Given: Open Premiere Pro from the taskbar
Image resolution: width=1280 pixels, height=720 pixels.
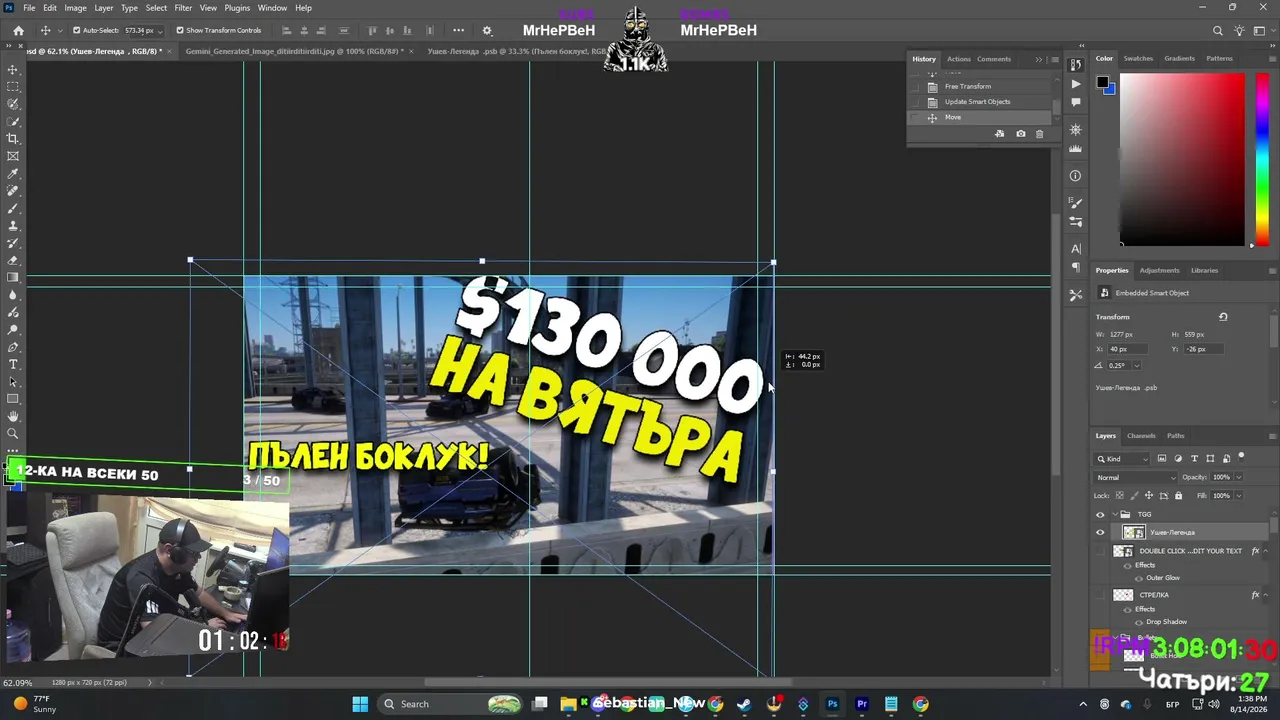Looking at the screenshot, I should pos(862,704).
